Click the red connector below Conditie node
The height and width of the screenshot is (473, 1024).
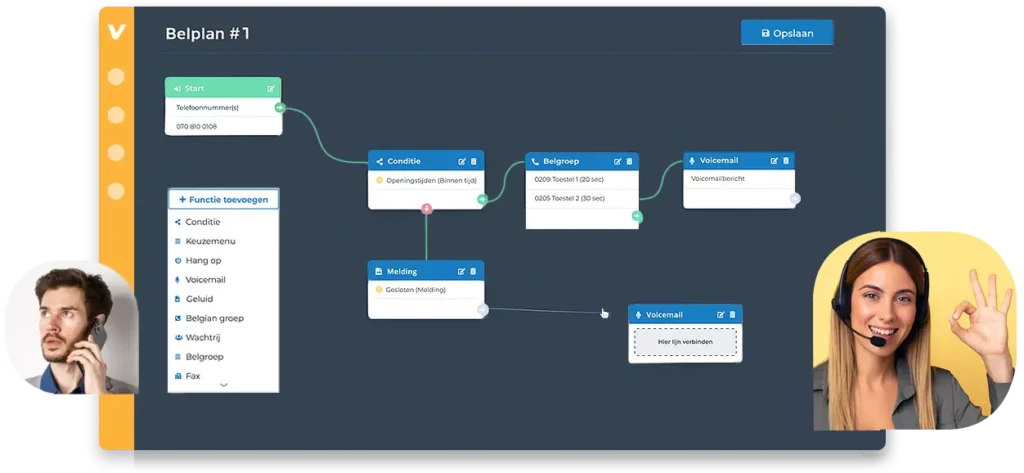click(426, 209)
